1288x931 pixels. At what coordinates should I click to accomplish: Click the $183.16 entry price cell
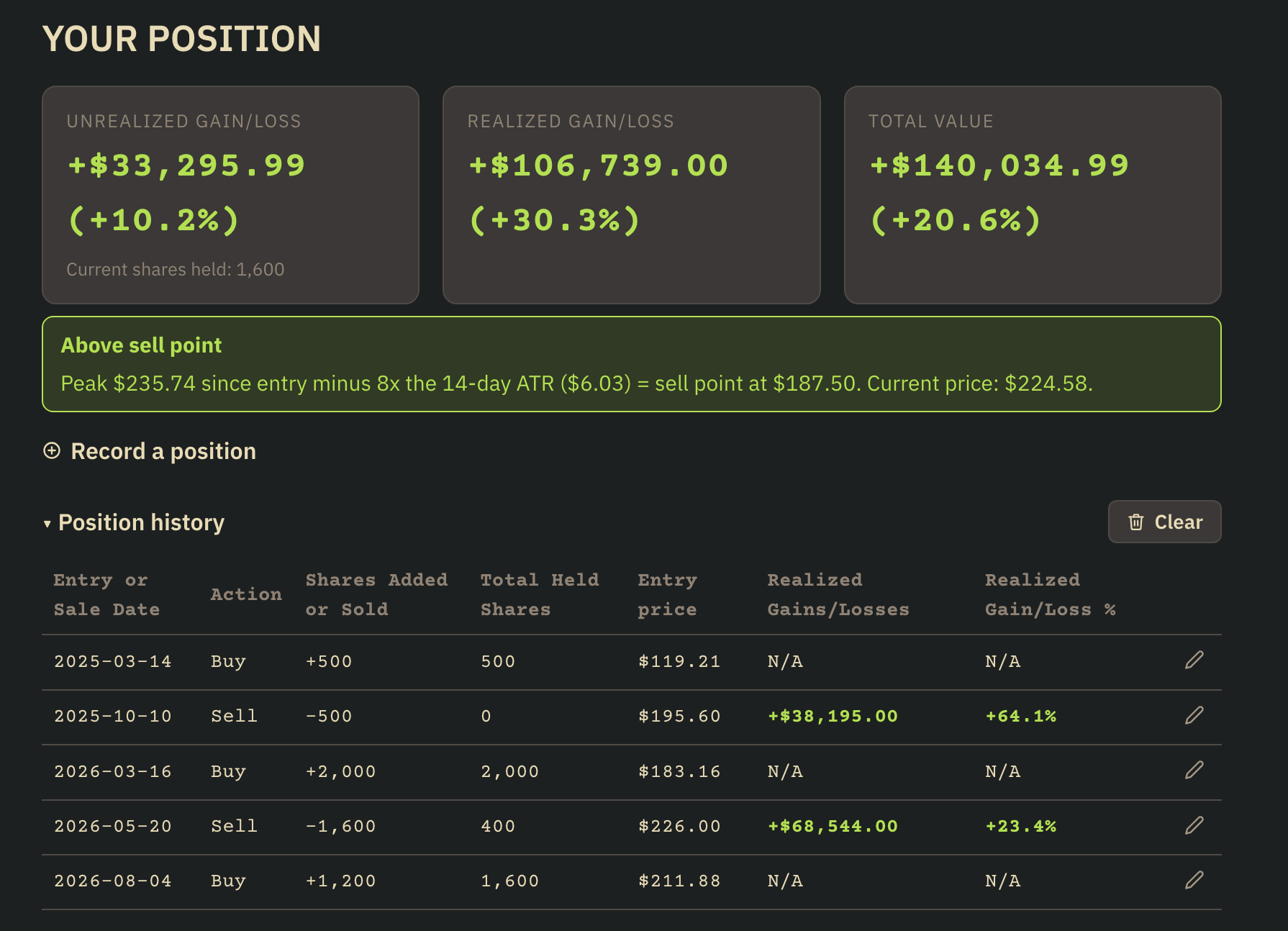click(679, 772)
